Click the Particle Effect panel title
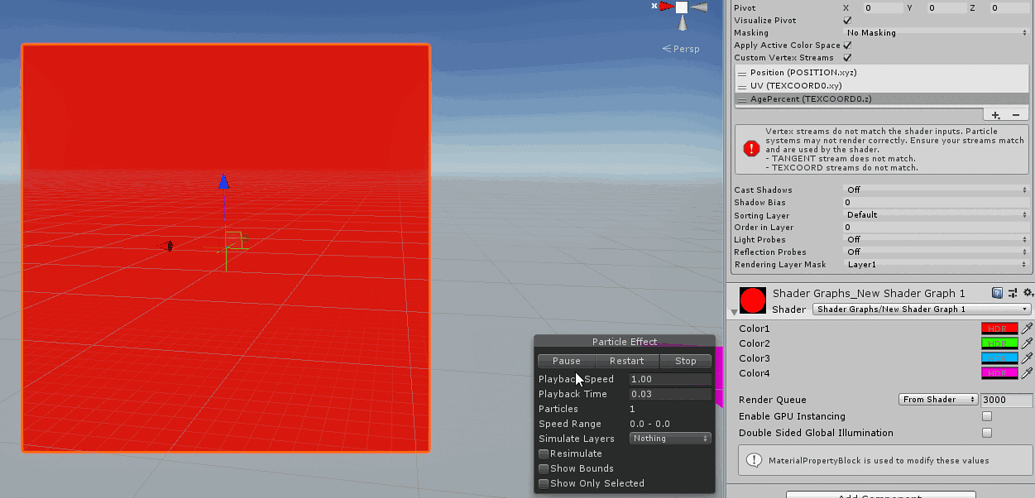The image size is (1035, 498). [624, 341]
